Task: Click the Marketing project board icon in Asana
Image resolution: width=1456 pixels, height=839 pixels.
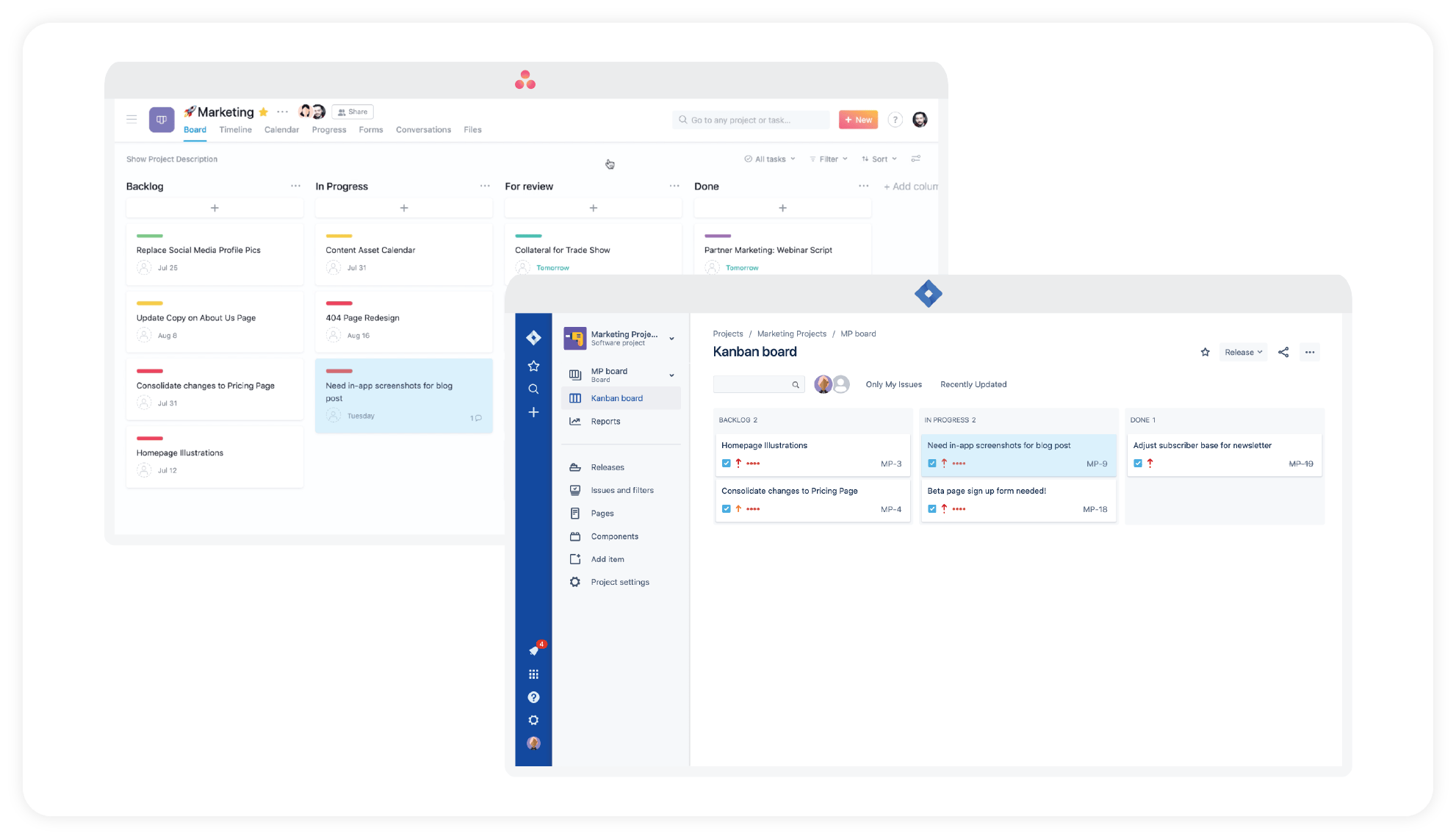Action: tap(162, 120)
